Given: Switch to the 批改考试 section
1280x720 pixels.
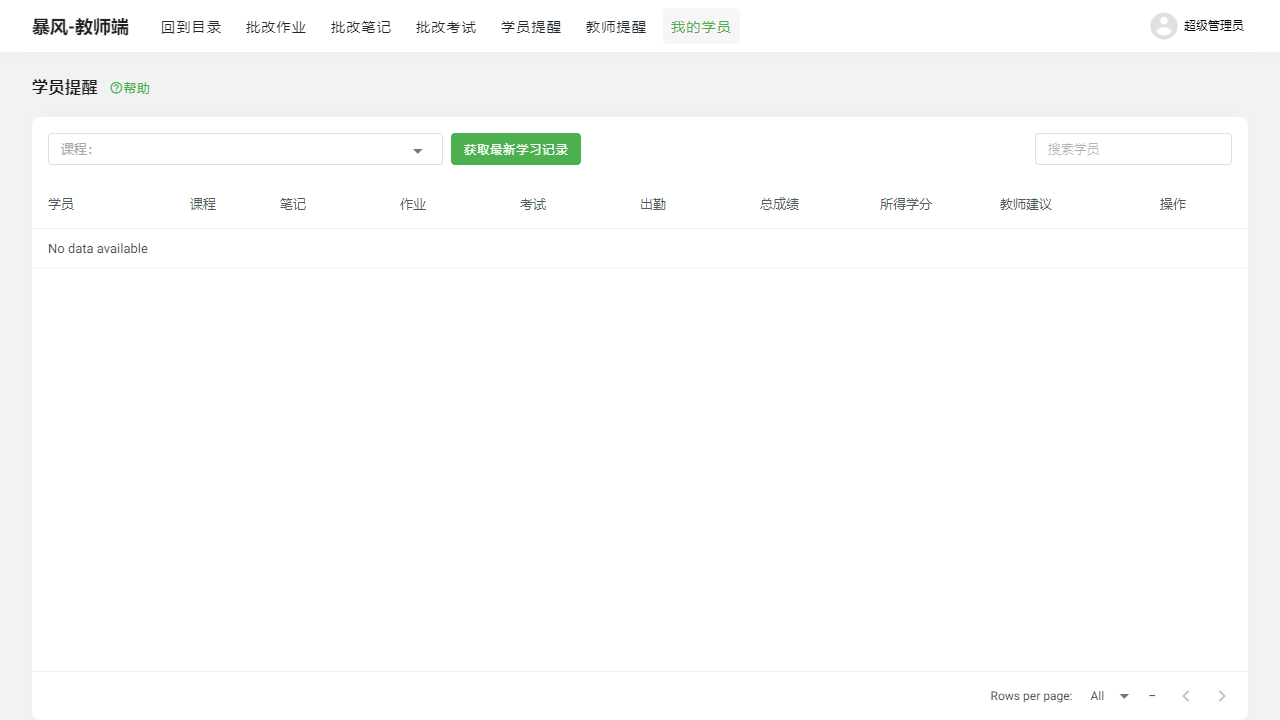Looking at the screenshot, I should point(445,27).
